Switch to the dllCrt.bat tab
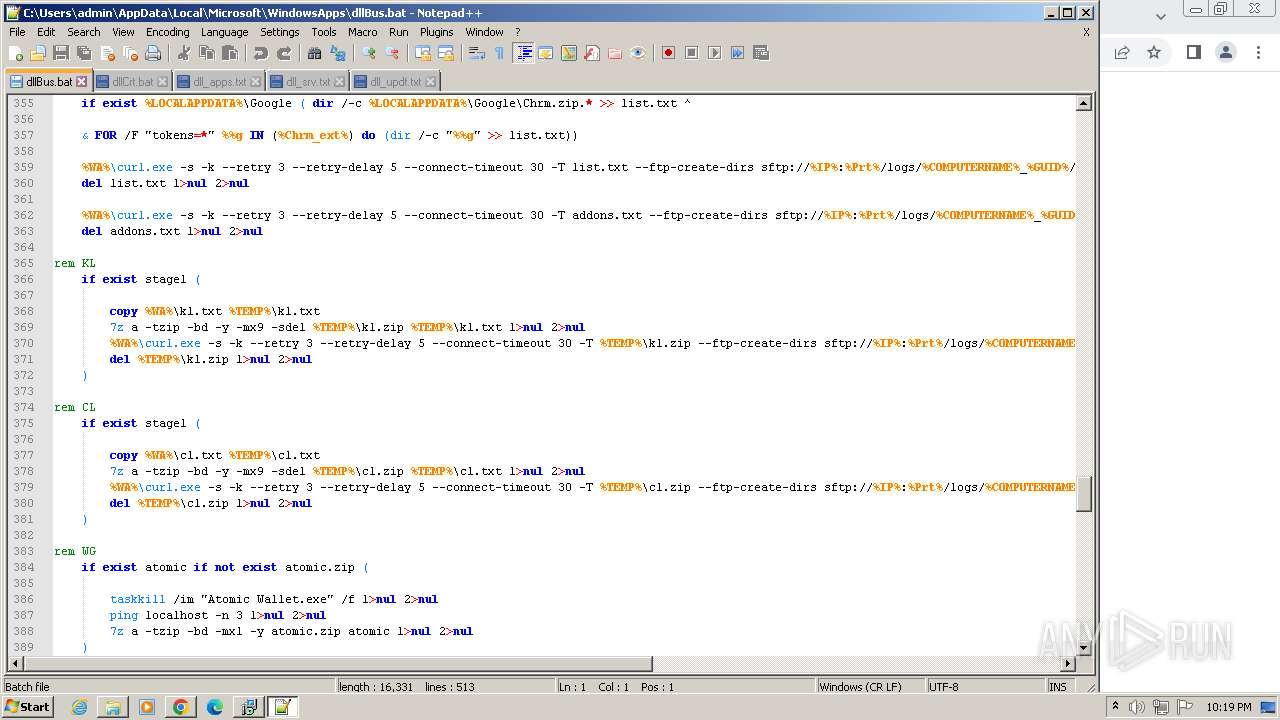The height and width of the screenshot is (720, 1280). [132, 82]
